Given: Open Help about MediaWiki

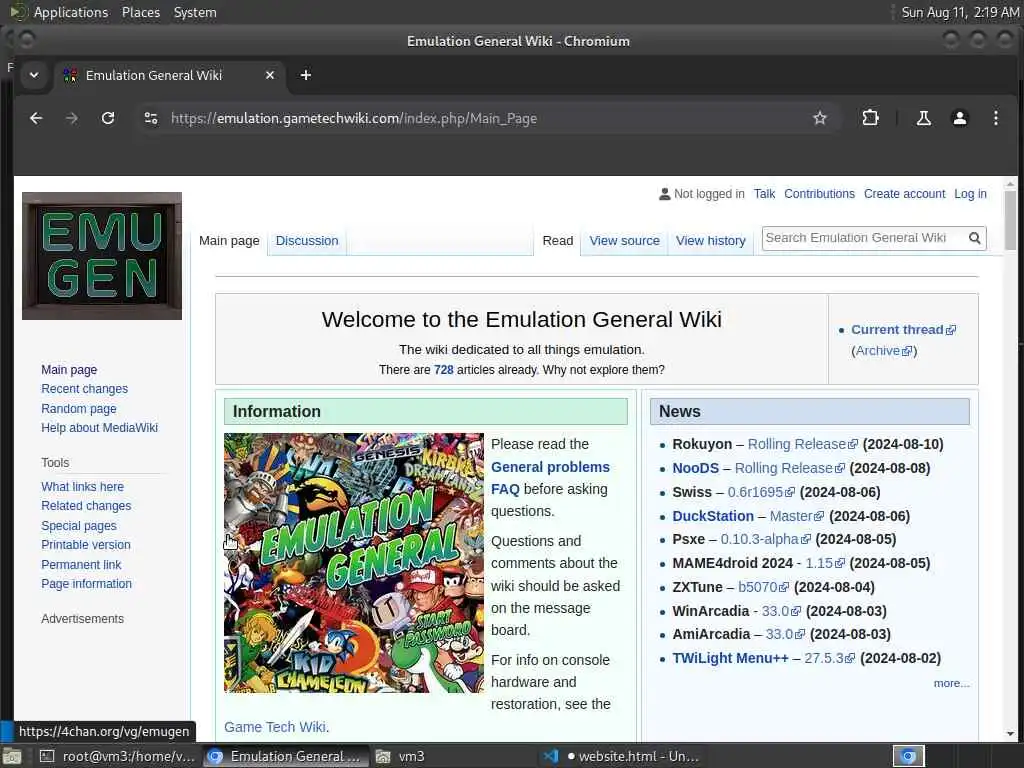Looking at the screenshot, I should tap(99, 427).
